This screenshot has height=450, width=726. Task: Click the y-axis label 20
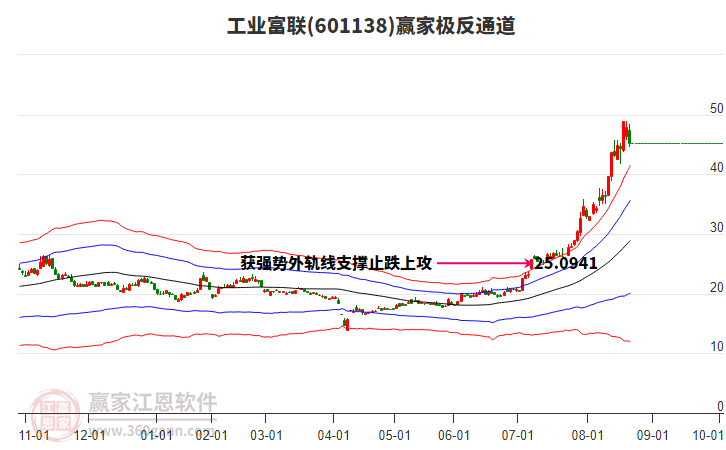coord(716,287)
